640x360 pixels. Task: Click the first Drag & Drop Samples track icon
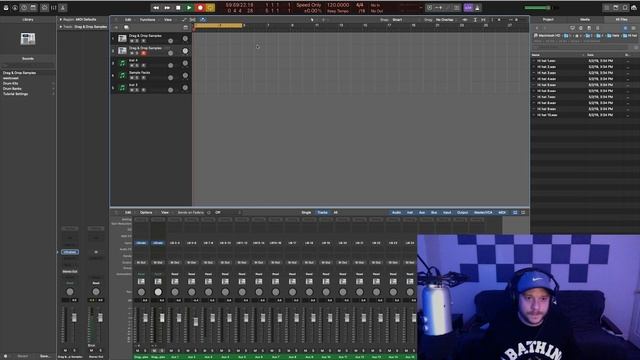122,38
